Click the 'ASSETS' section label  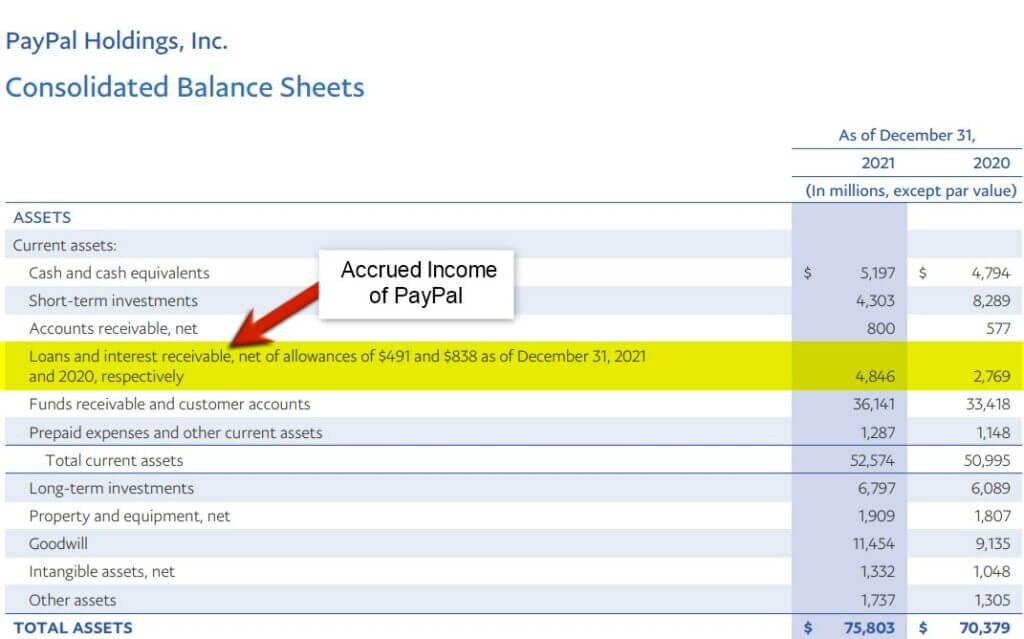40,217
